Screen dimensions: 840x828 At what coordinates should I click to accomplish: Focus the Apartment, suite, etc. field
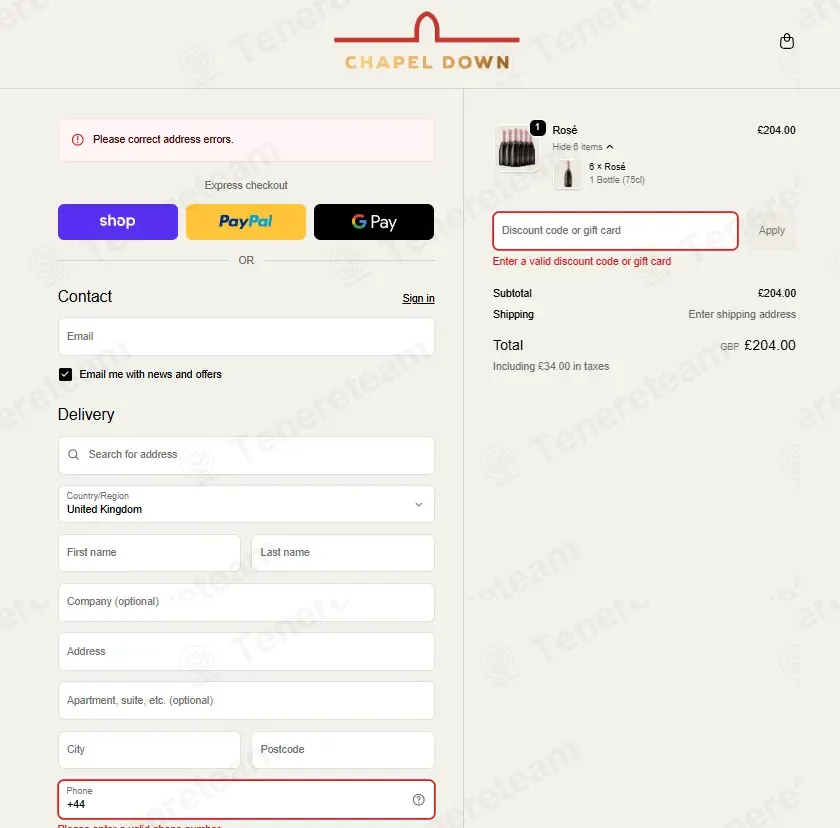pyautogui.click(x=246, y=701)
